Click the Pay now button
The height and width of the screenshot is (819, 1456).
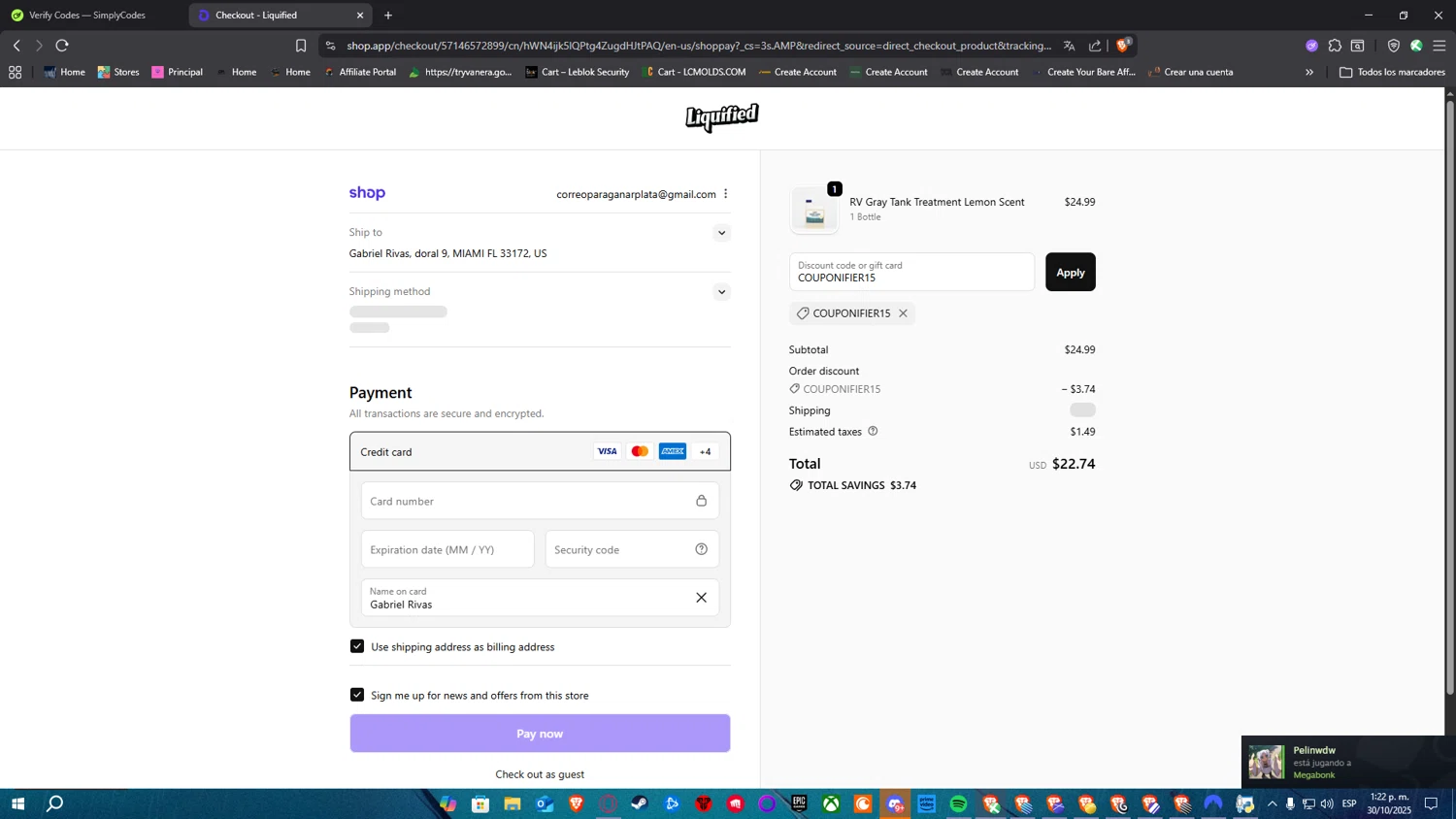(540, 734)
